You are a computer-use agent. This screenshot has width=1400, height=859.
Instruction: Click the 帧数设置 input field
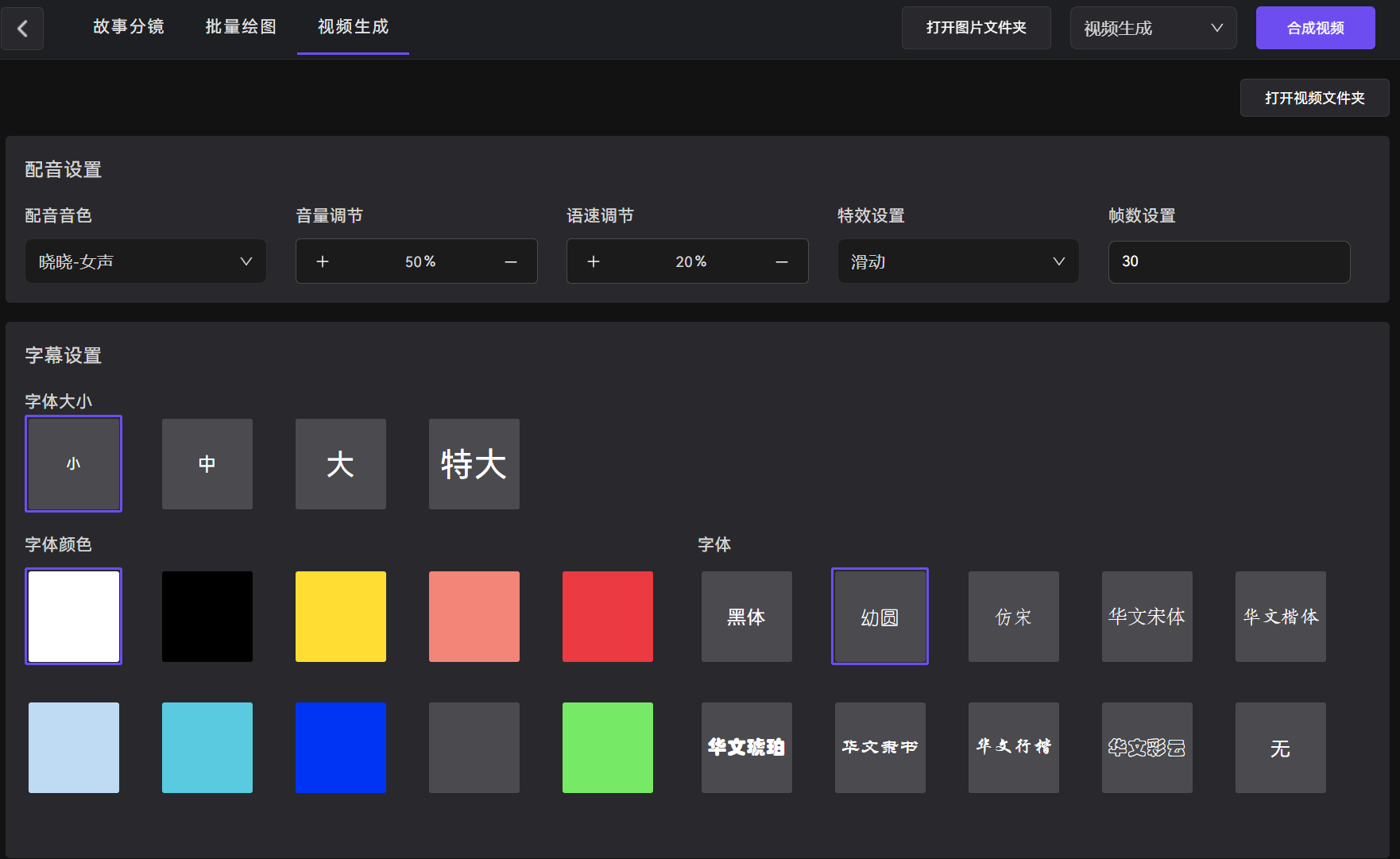point(1229,261)
